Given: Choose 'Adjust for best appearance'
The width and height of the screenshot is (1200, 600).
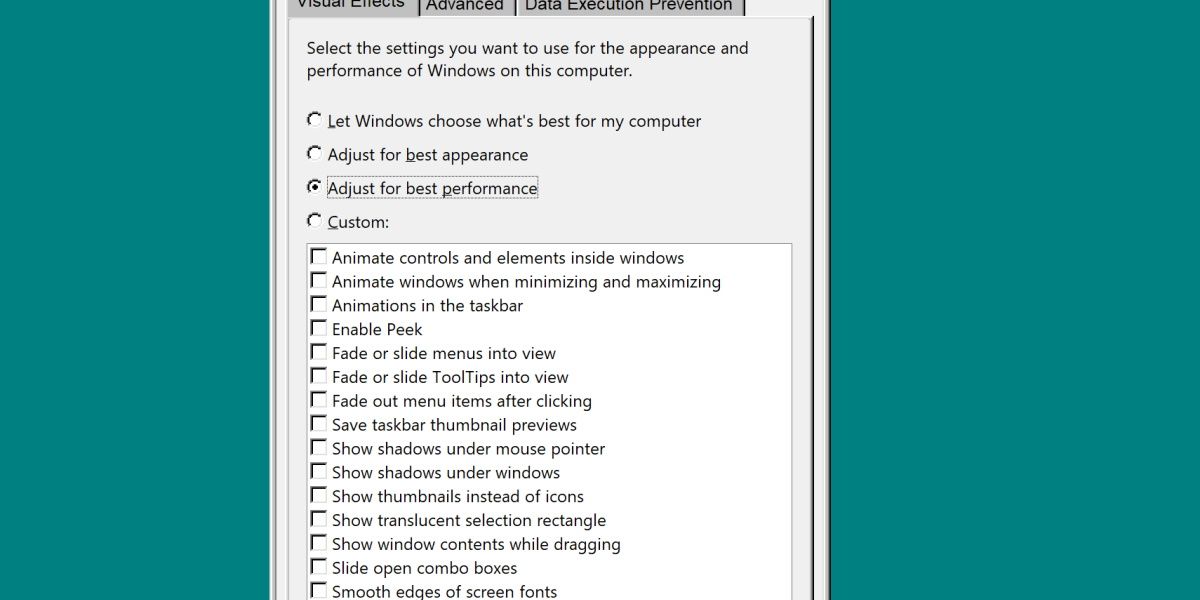Looking at the screenshot, I should coord(314,153).
